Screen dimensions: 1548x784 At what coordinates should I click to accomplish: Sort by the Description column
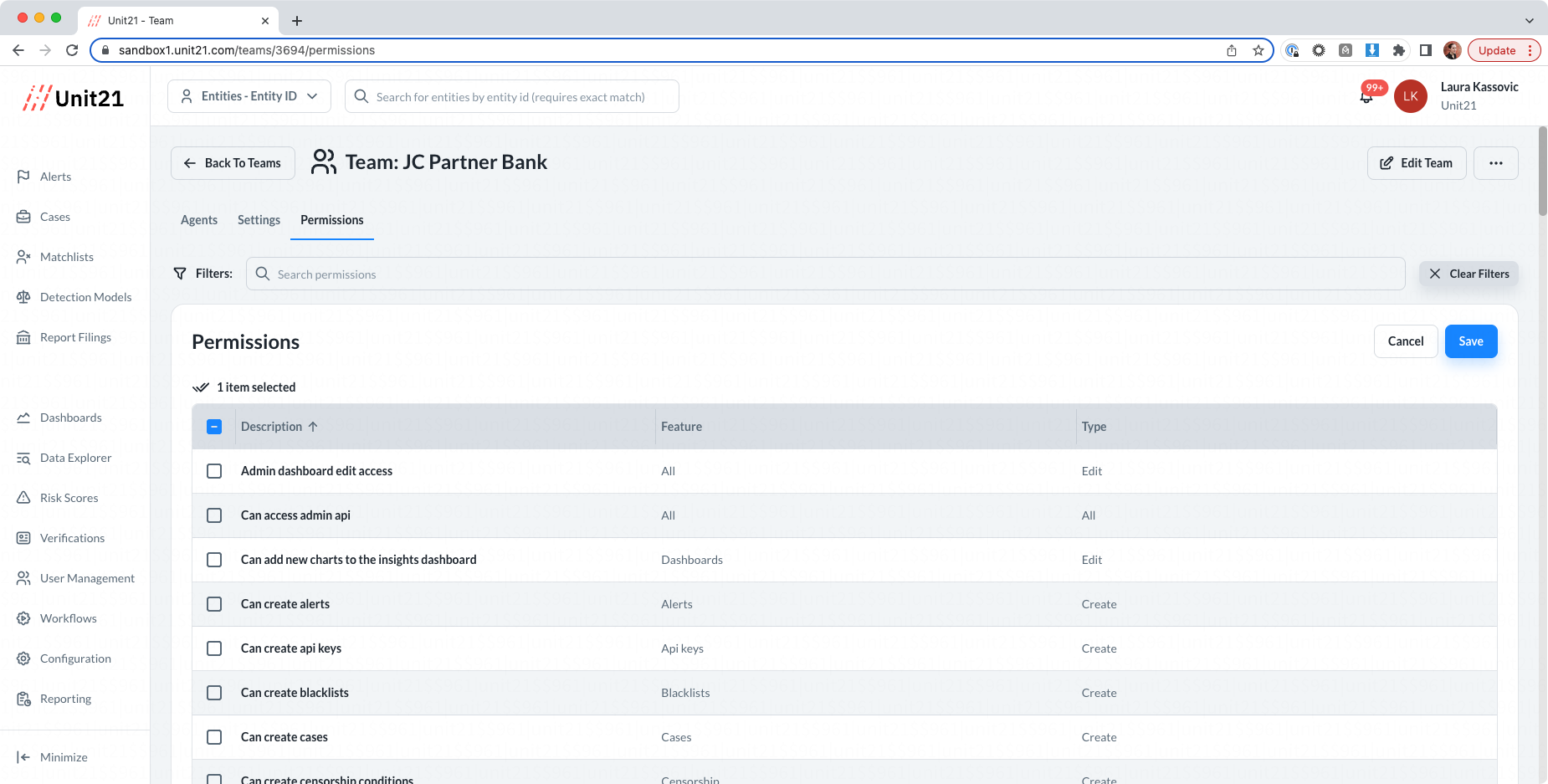pyautogui.click(x=279, y=427)
